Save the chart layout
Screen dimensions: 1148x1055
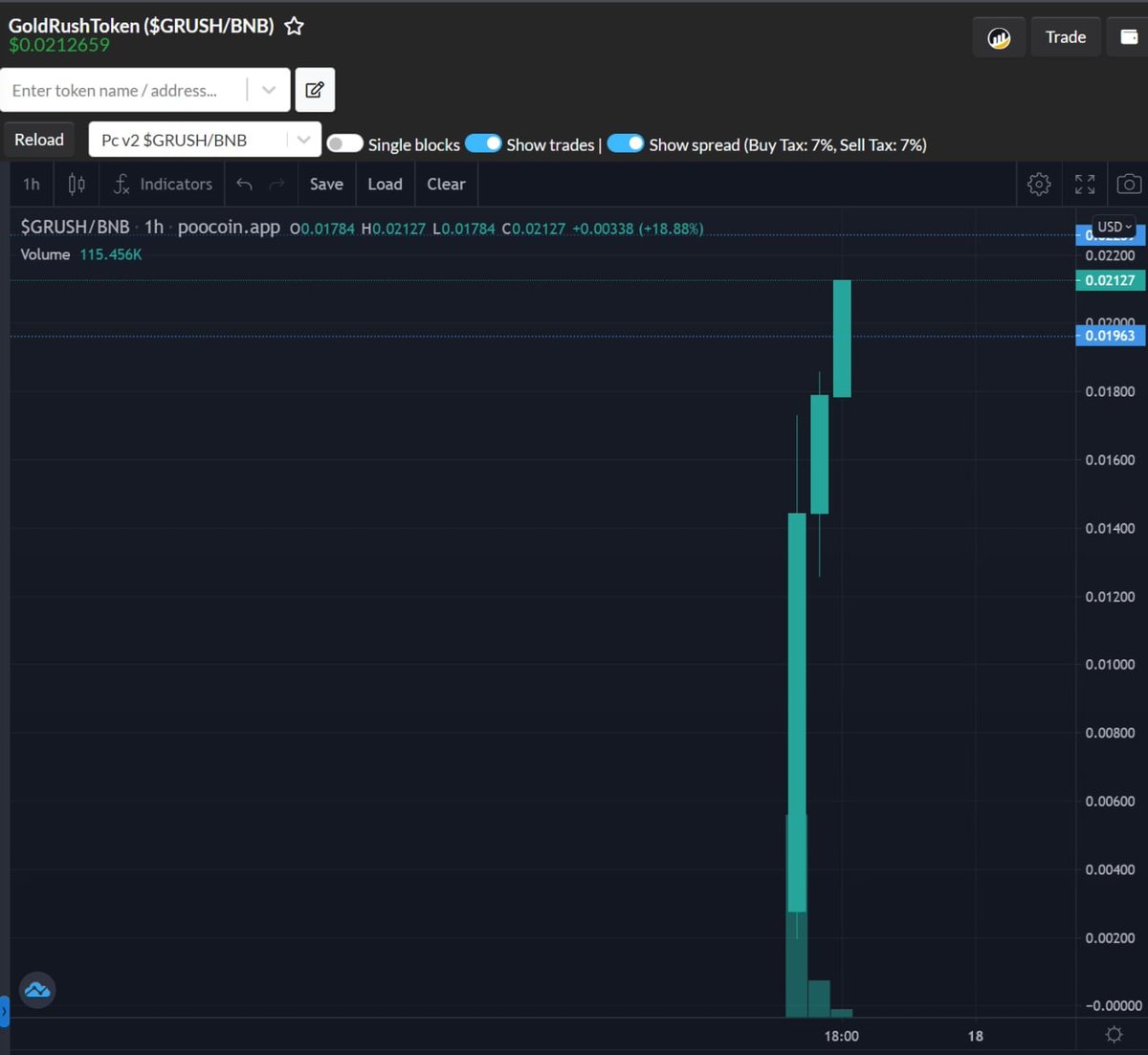click(326, 184)
